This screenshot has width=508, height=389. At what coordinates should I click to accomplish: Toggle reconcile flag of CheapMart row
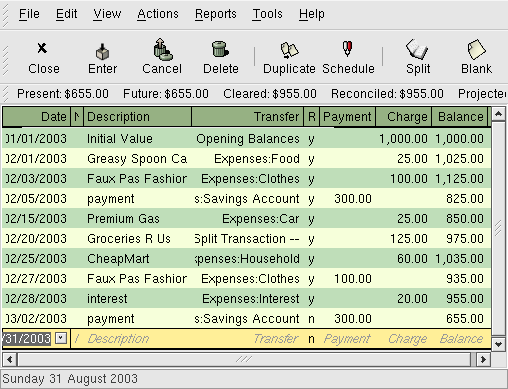coord(311,259)
